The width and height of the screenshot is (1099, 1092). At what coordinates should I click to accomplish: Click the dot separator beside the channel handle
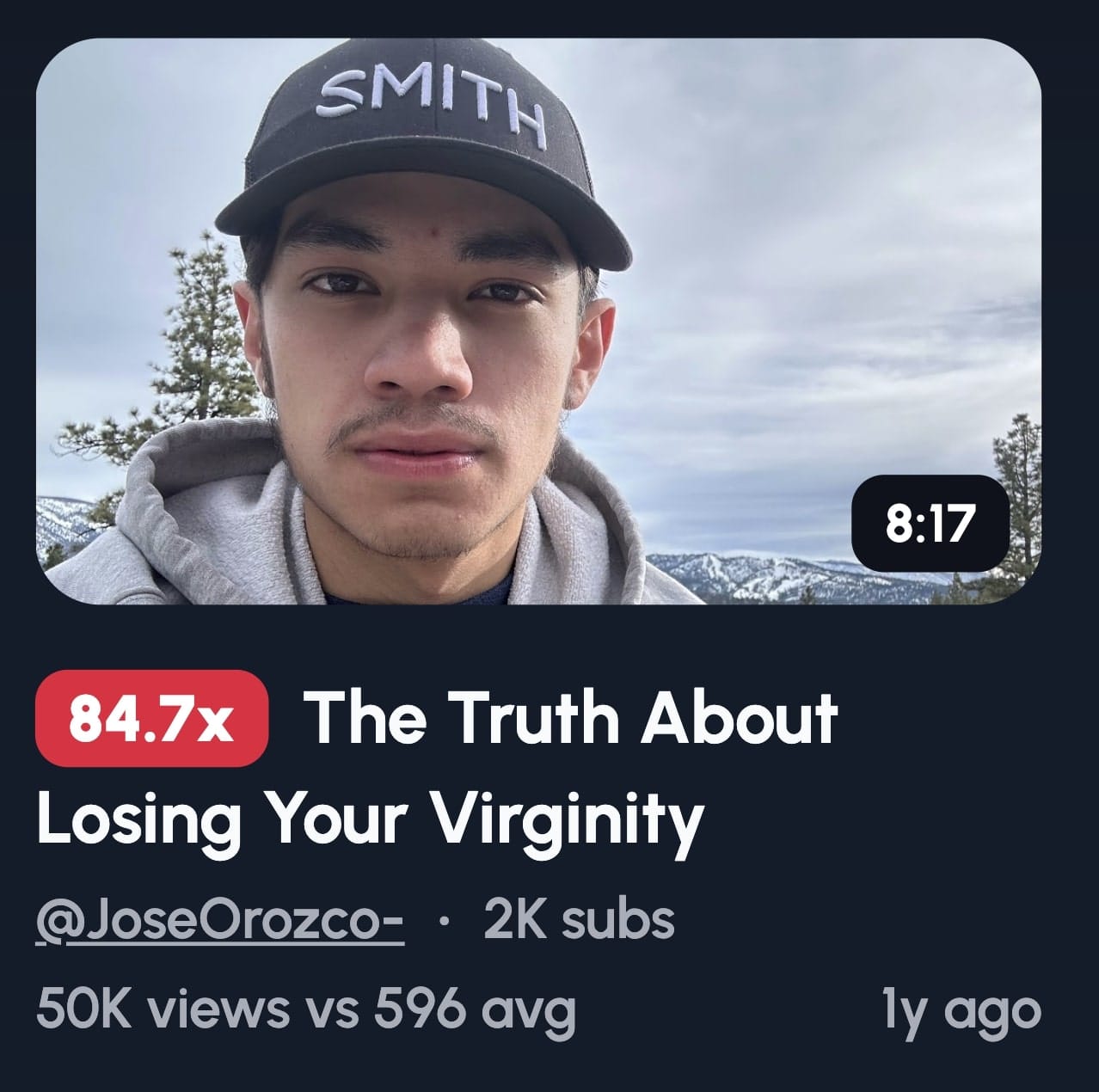click(x=443, y=923)
